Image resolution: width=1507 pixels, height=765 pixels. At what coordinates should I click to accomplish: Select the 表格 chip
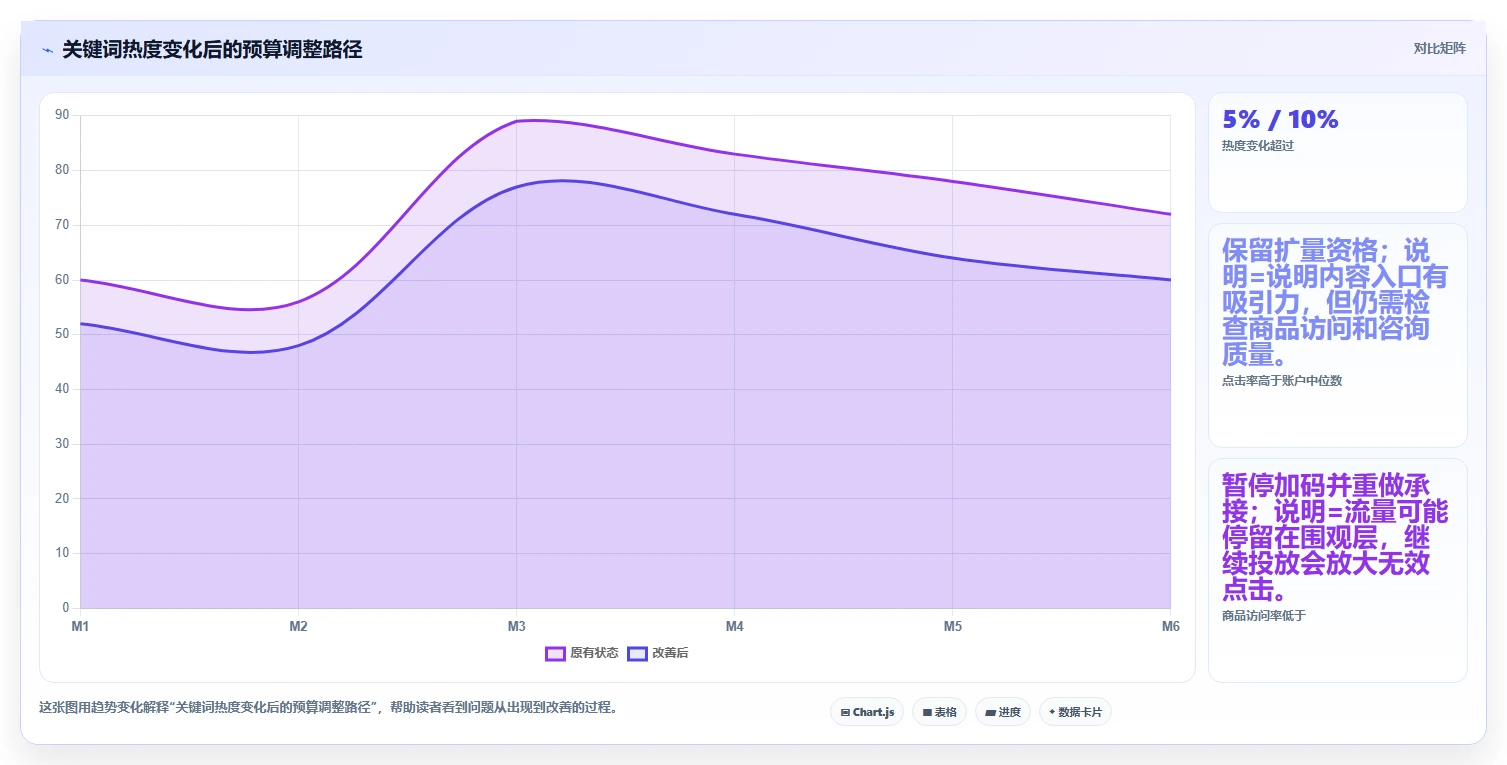939,712
